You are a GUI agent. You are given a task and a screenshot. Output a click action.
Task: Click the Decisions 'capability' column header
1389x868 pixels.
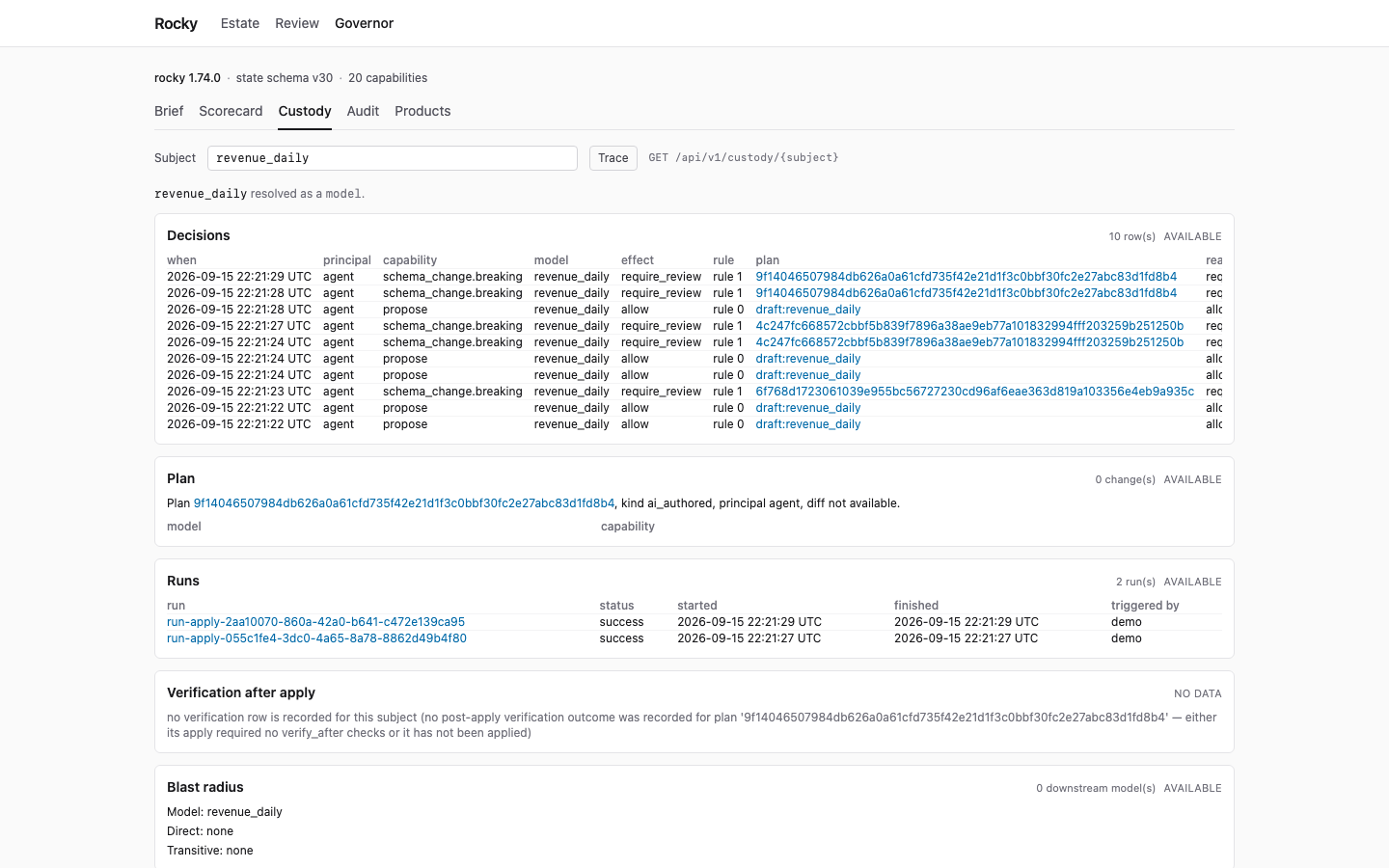(x=410, y=260)
